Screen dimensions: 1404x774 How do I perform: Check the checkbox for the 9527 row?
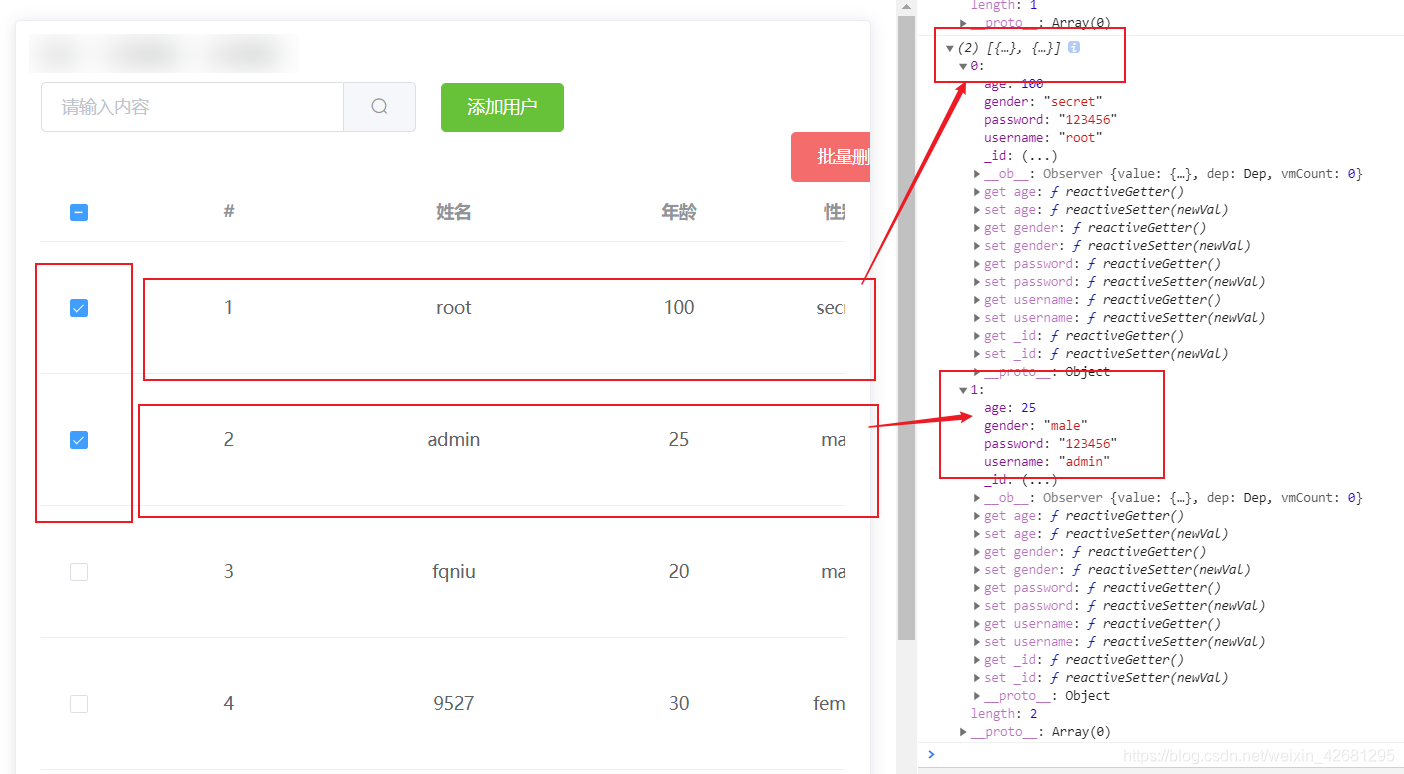click(79, 704)
